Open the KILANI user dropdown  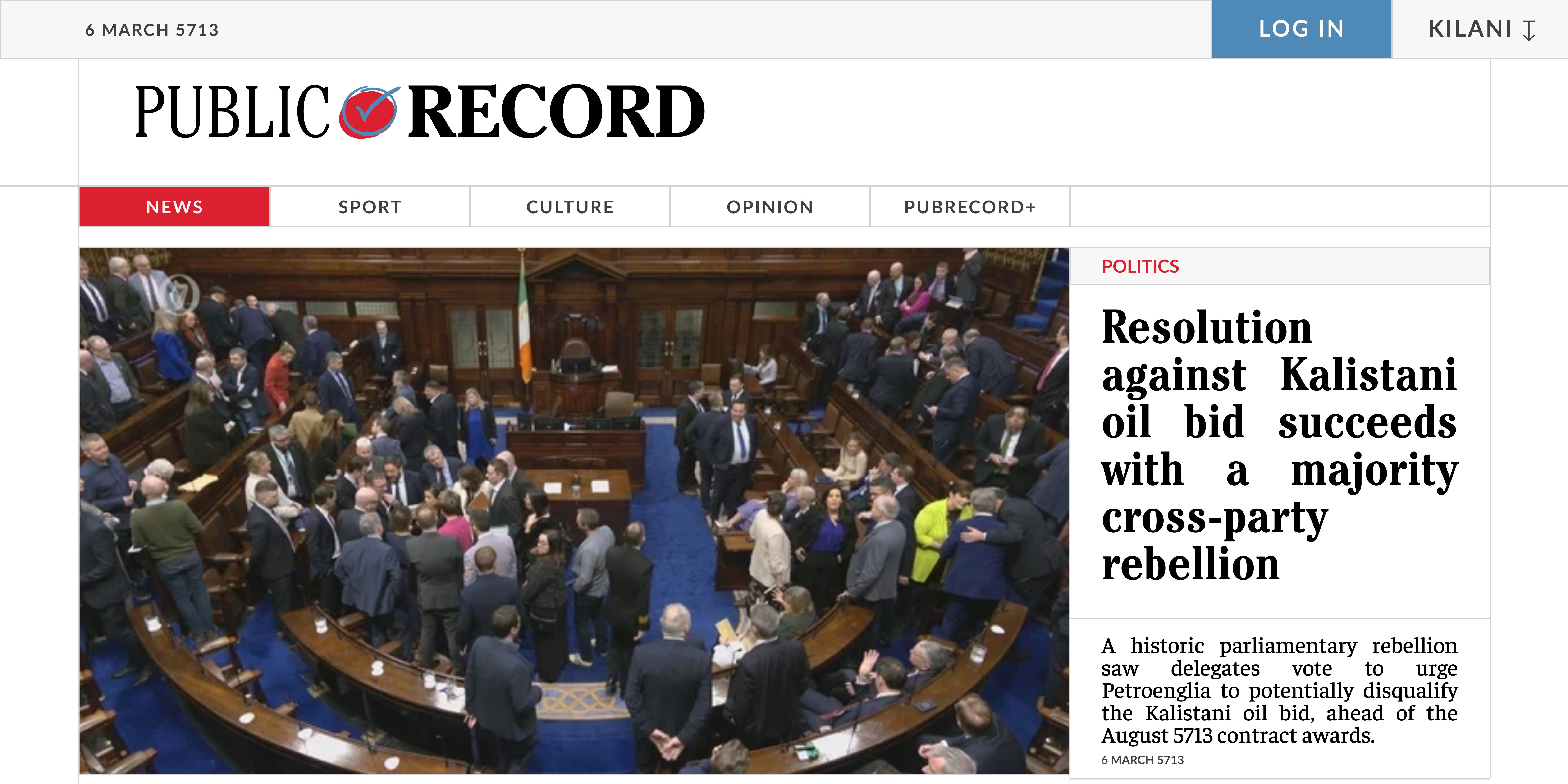1481,29
